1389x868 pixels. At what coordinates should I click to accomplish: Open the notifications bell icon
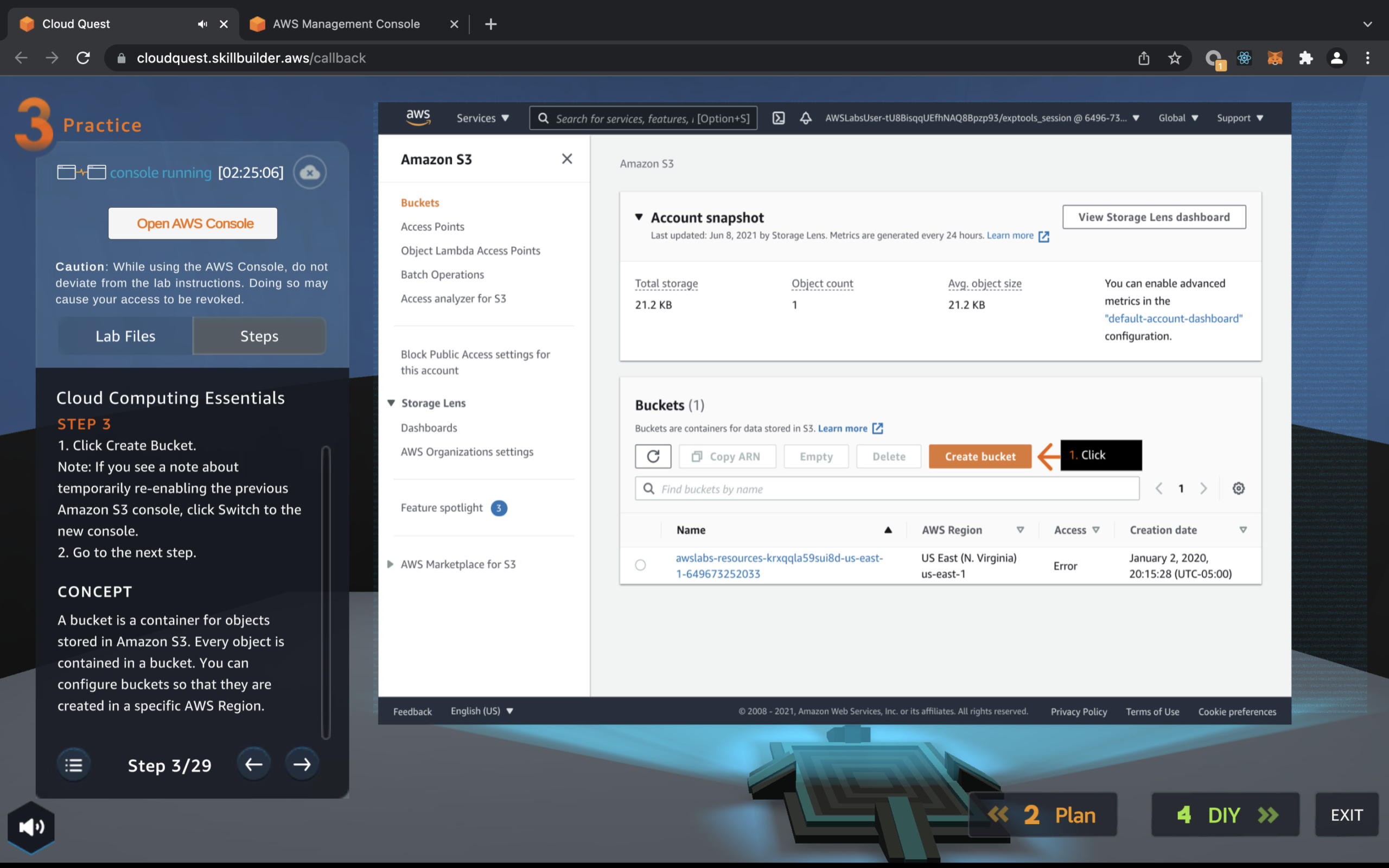pos(806,118)
